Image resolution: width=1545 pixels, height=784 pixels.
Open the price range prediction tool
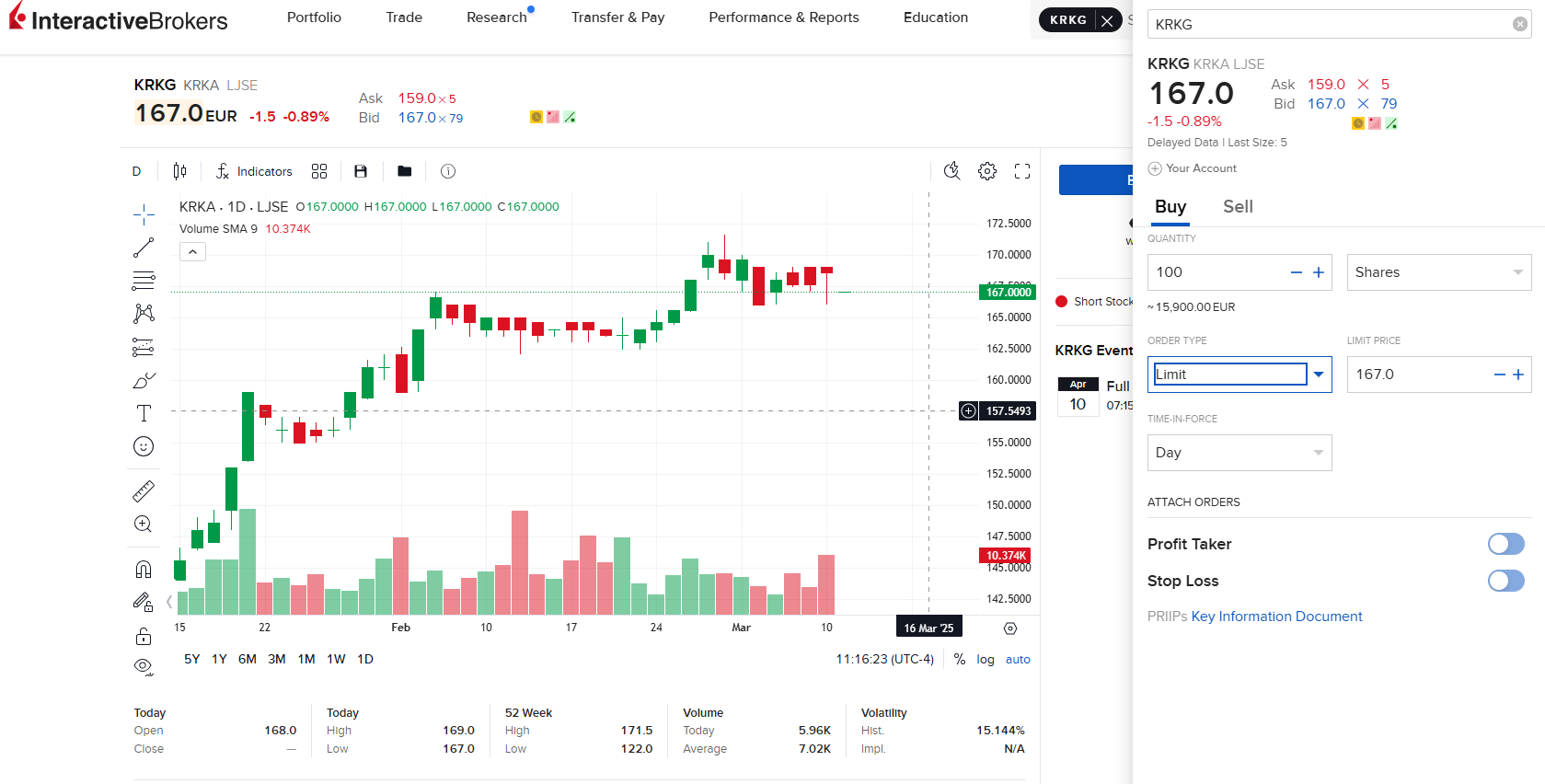[x=144, y=347]
